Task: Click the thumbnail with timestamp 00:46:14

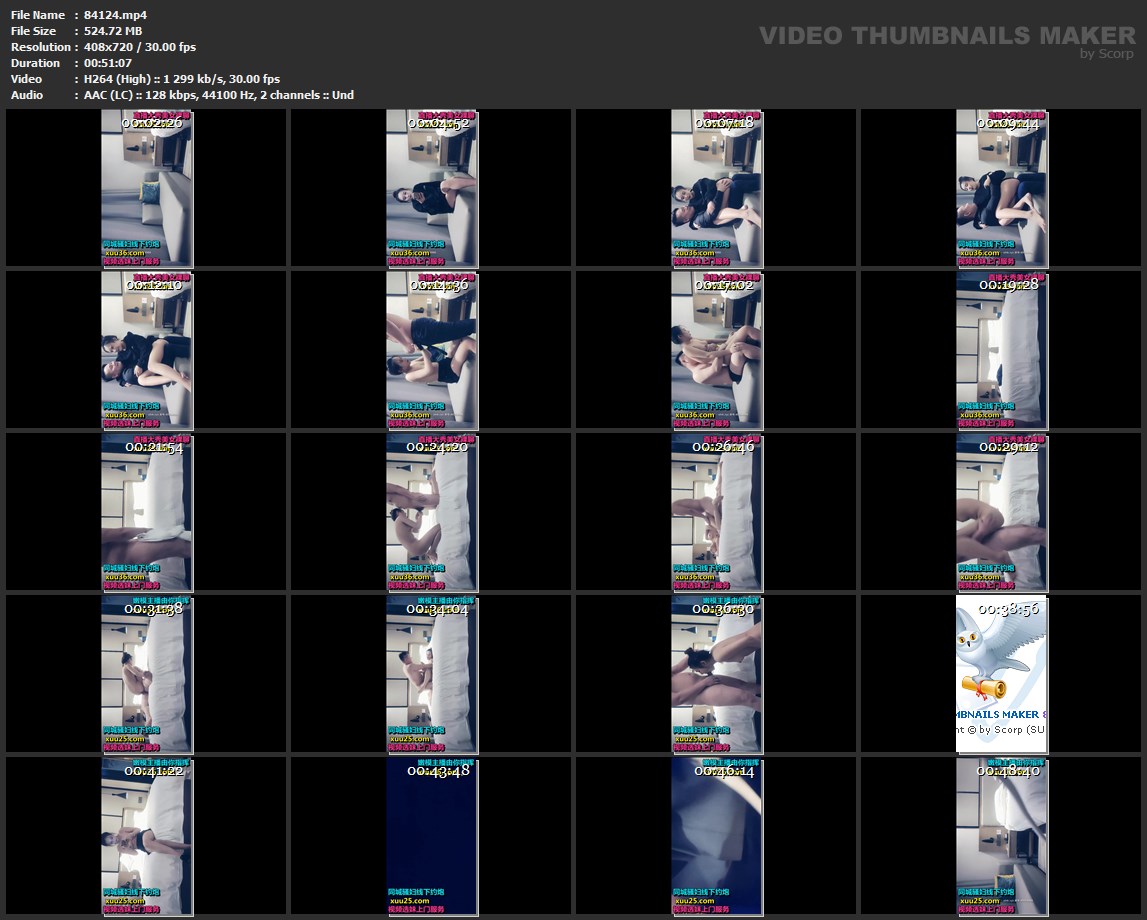Action: (716, 837)
